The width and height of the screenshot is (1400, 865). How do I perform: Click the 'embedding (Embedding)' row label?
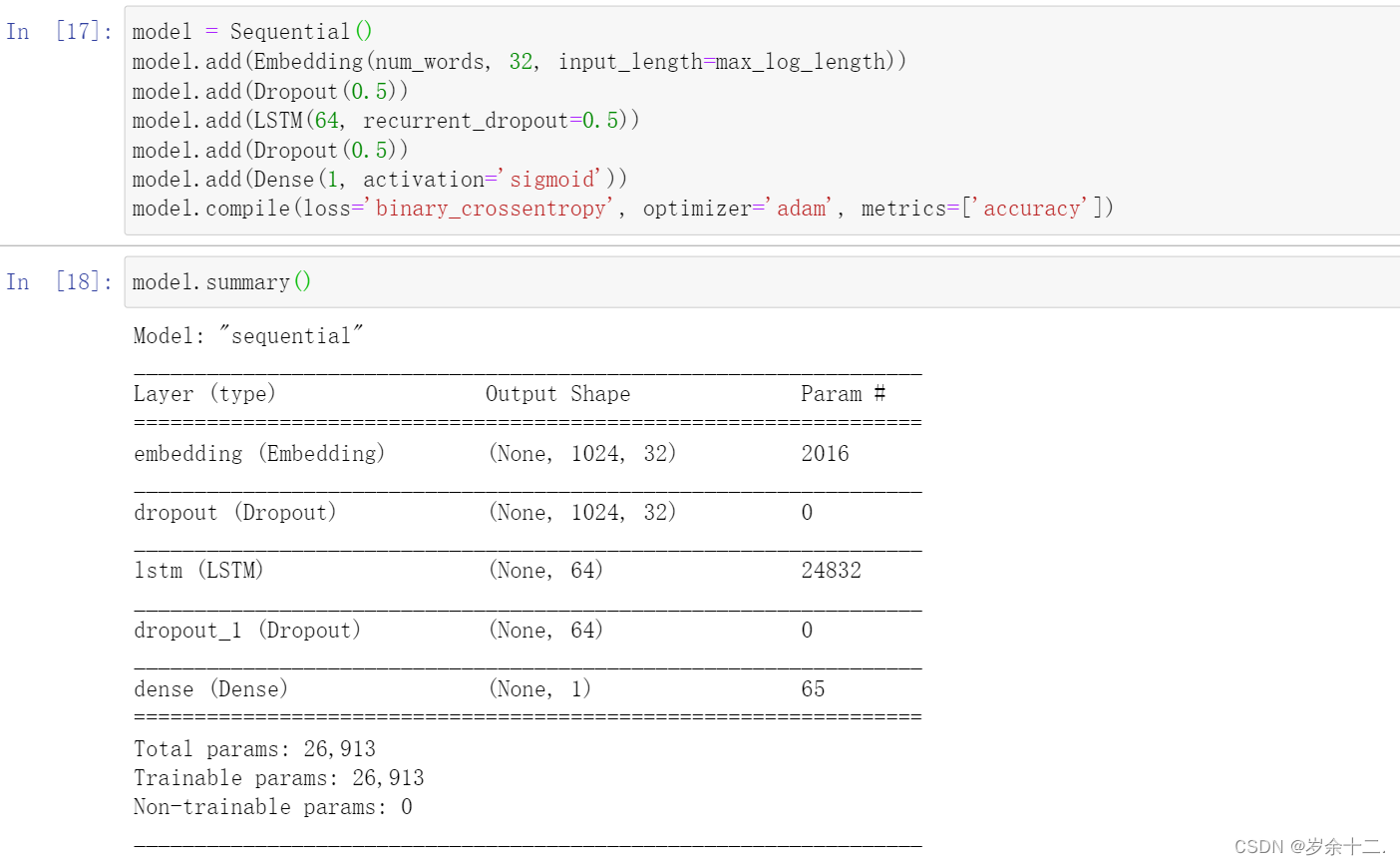tap(259, 454)
